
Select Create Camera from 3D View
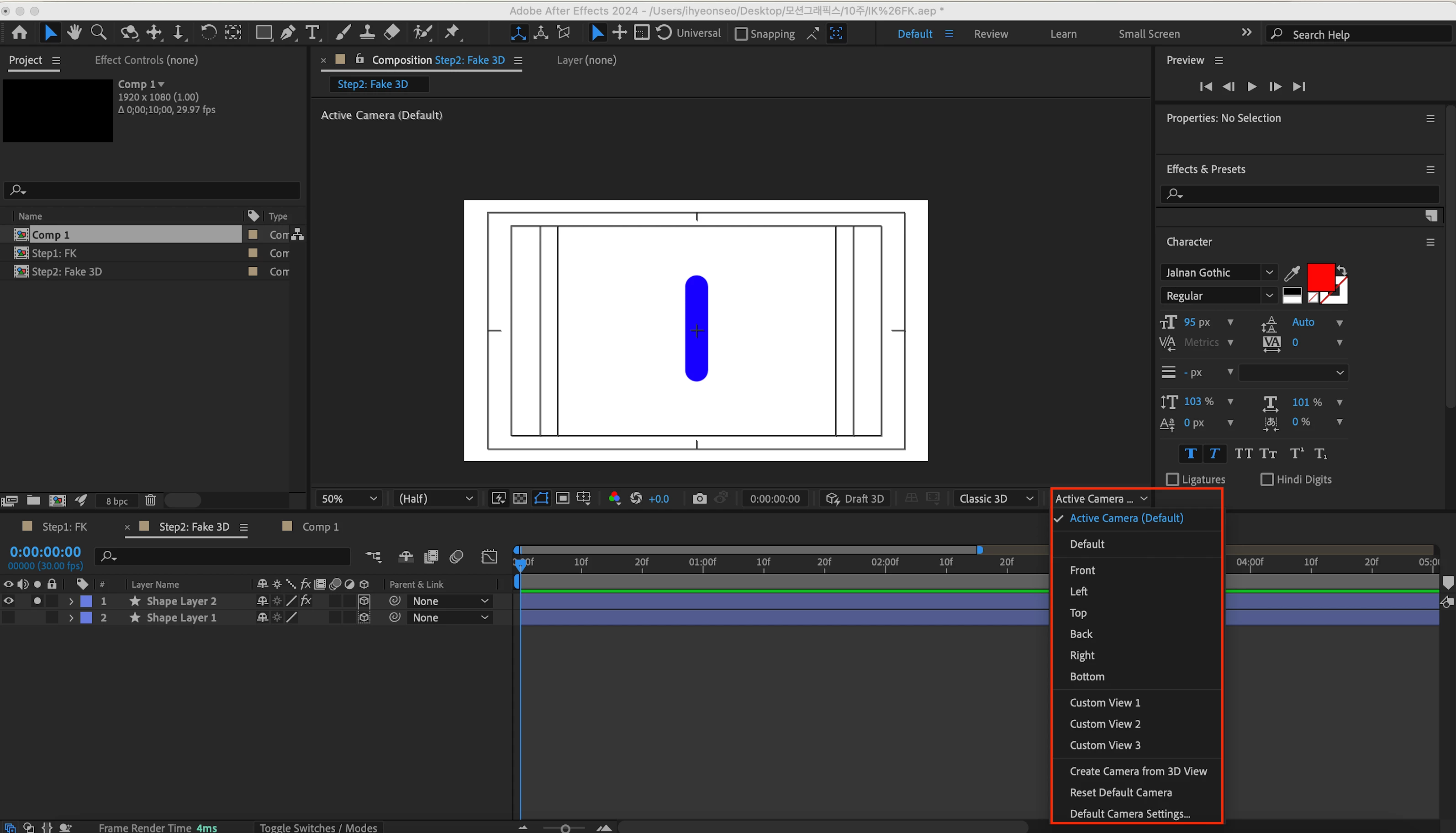pyautogui.click(x=1138, y=771)
